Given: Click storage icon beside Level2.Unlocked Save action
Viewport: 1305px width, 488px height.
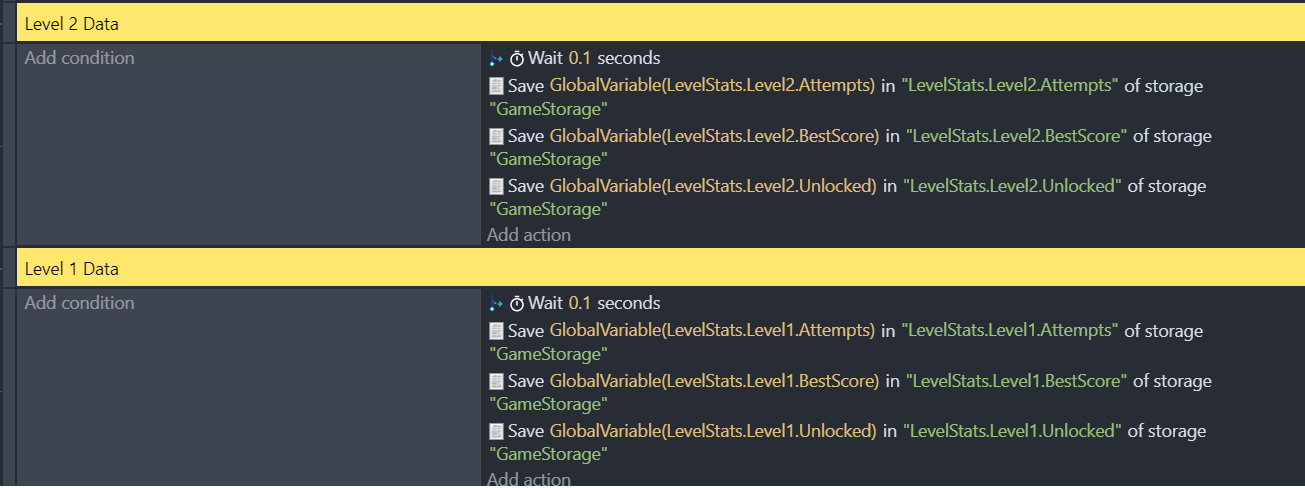Looking at the screenshot, I should point(496,186).
